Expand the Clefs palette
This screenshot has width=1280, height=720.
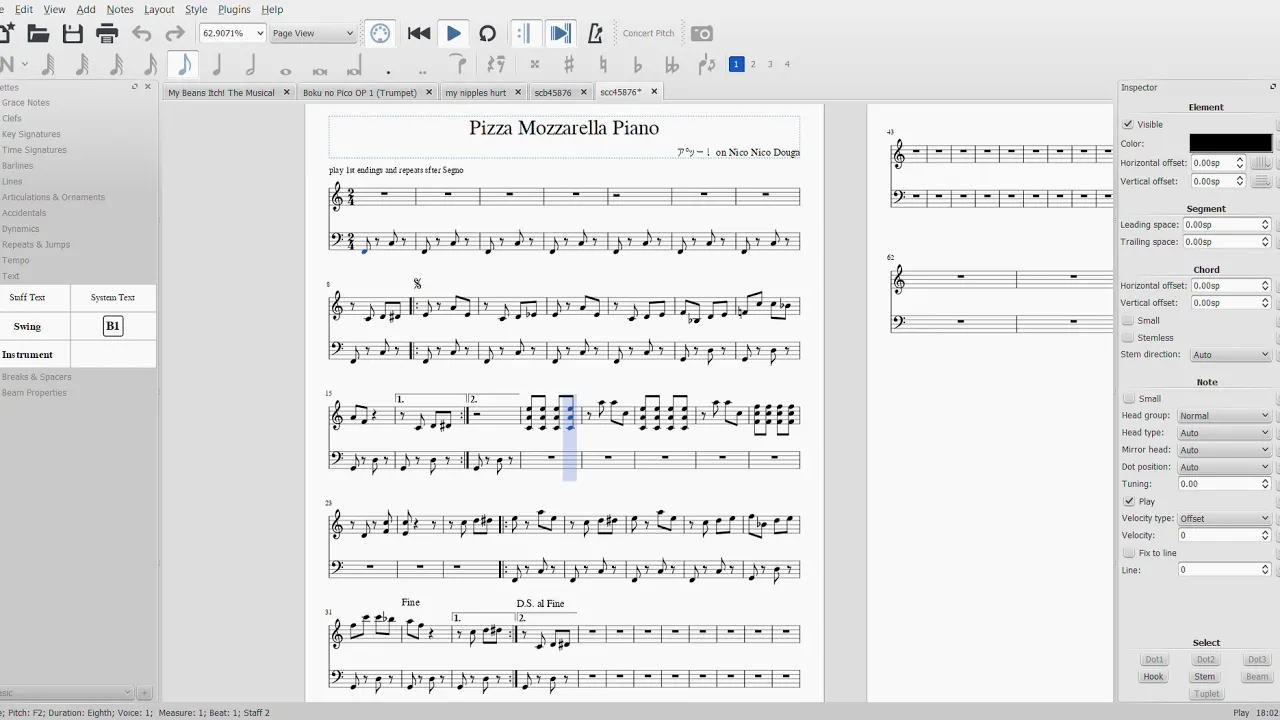pos(12,118)
